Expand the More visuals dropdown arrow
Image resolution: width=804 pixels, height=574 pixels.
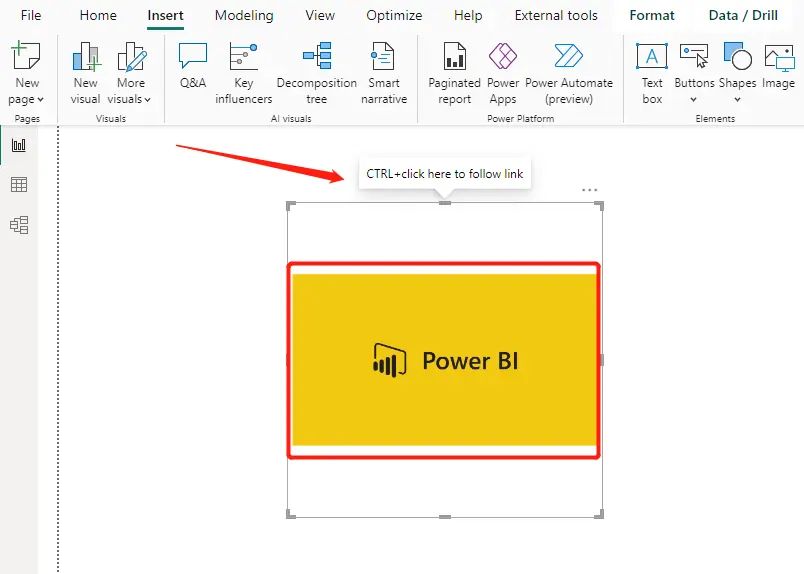148,100
